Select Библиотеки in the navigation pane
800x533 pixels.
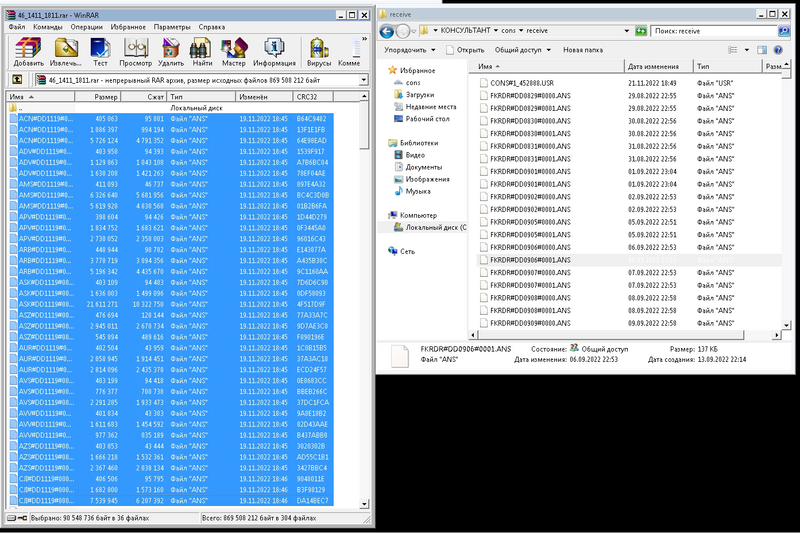[x=419, y=143]
